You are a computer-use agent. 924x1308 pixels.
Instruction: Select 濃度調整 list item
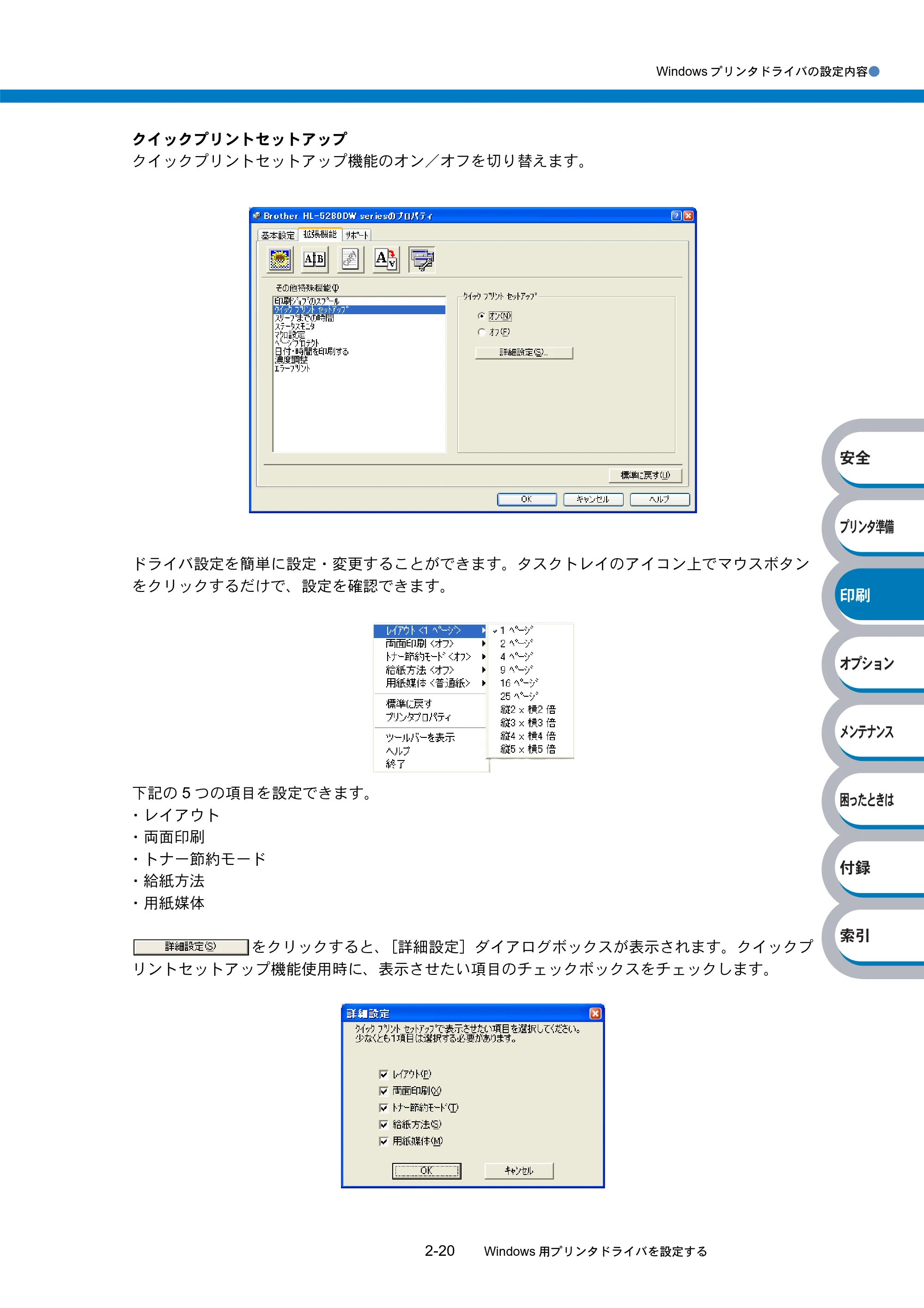click(x=359, y=360)
